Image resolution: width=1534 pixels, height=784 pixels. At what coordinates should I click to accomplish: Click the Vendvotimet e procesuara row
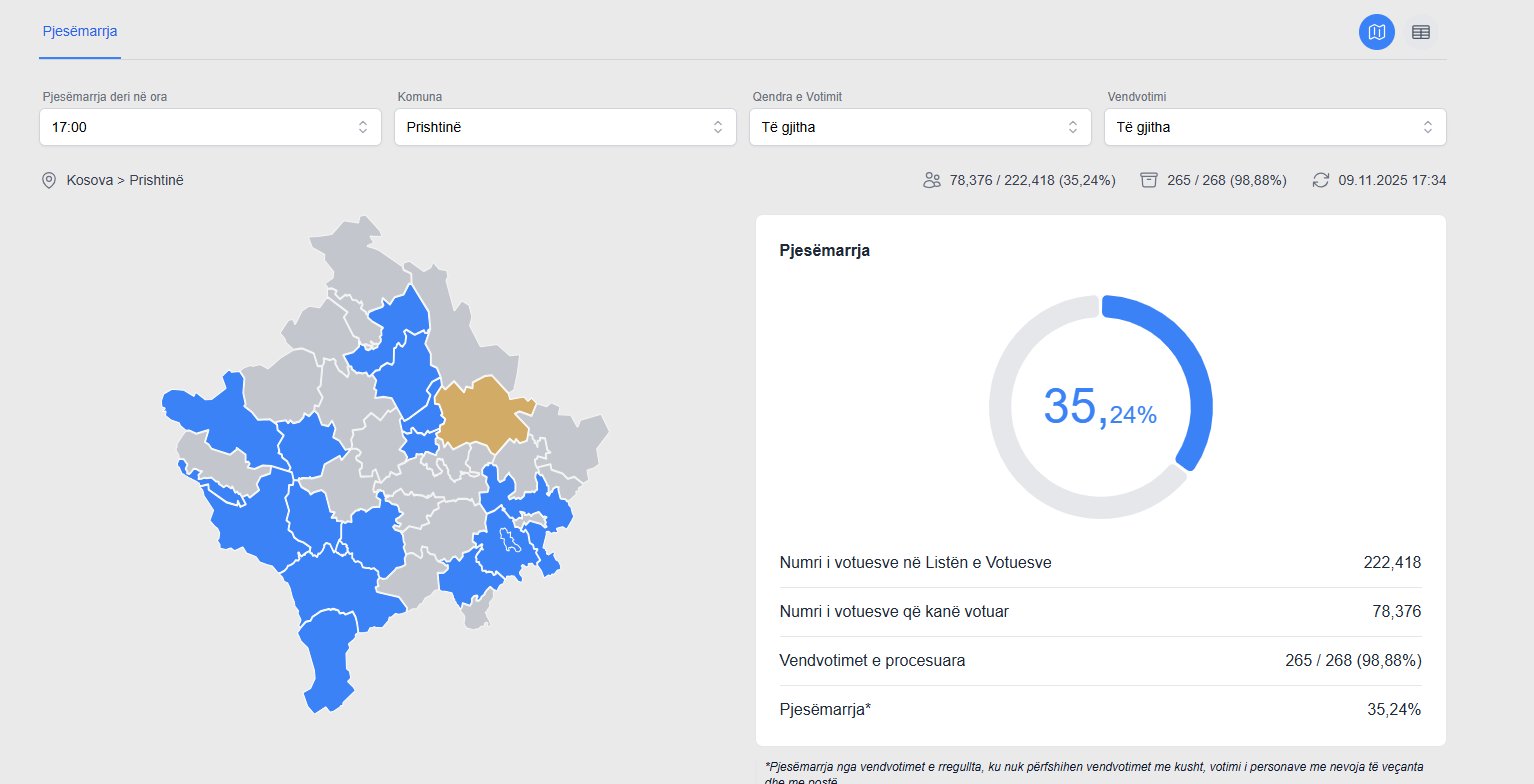(x=1100, y=661)
